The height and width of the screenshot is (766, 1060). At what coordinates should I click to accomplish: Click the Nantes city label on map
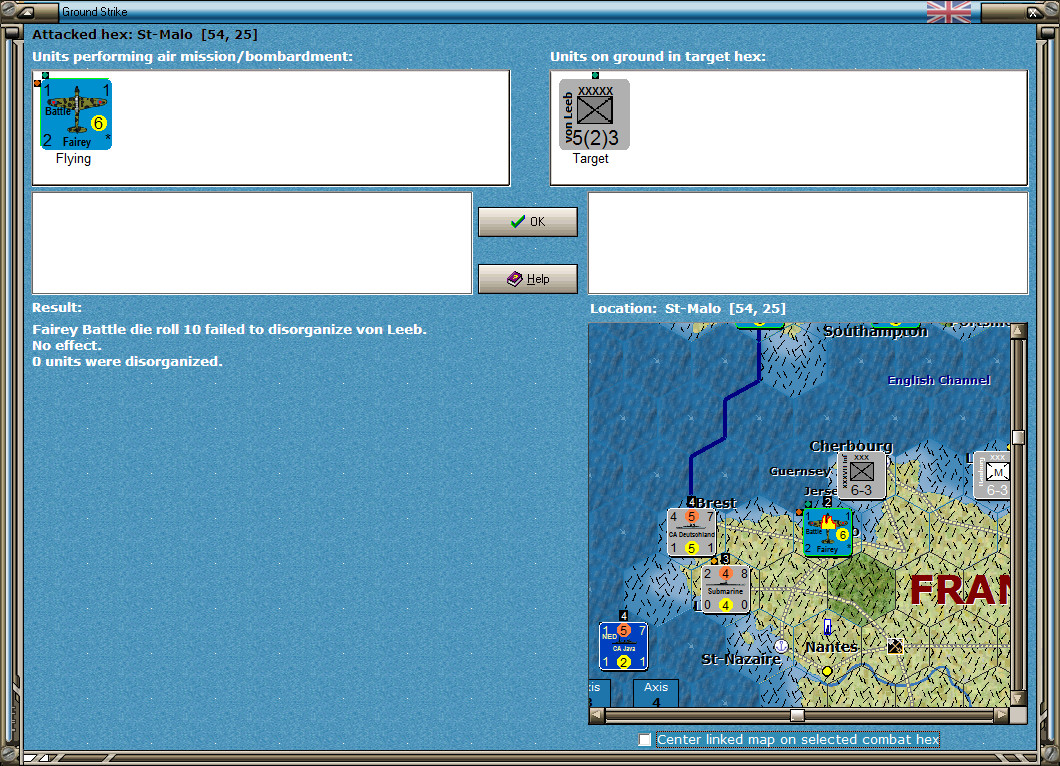point(832,647)
